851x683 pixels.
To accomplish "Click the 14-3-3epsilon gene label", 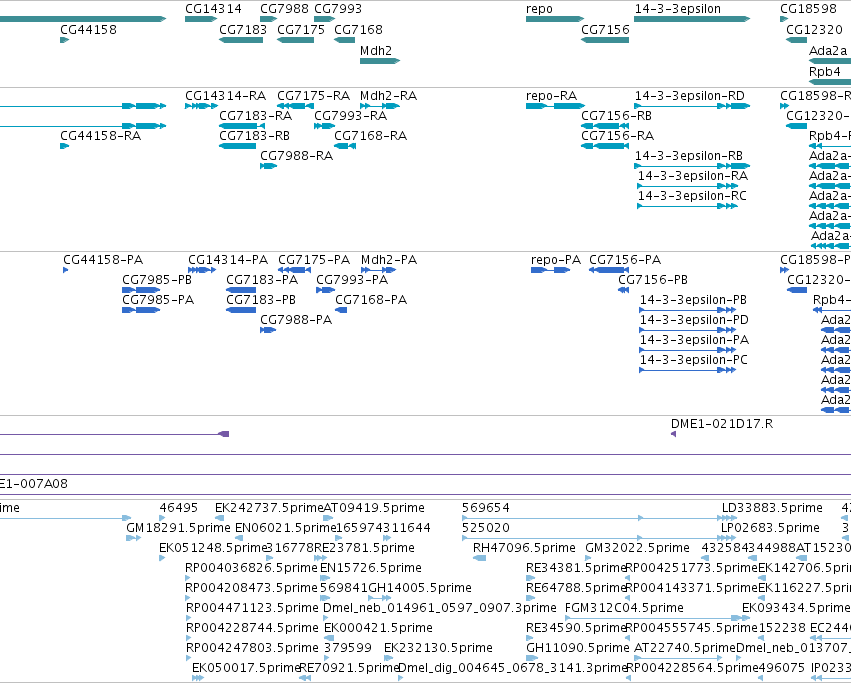I will (678, 9).
